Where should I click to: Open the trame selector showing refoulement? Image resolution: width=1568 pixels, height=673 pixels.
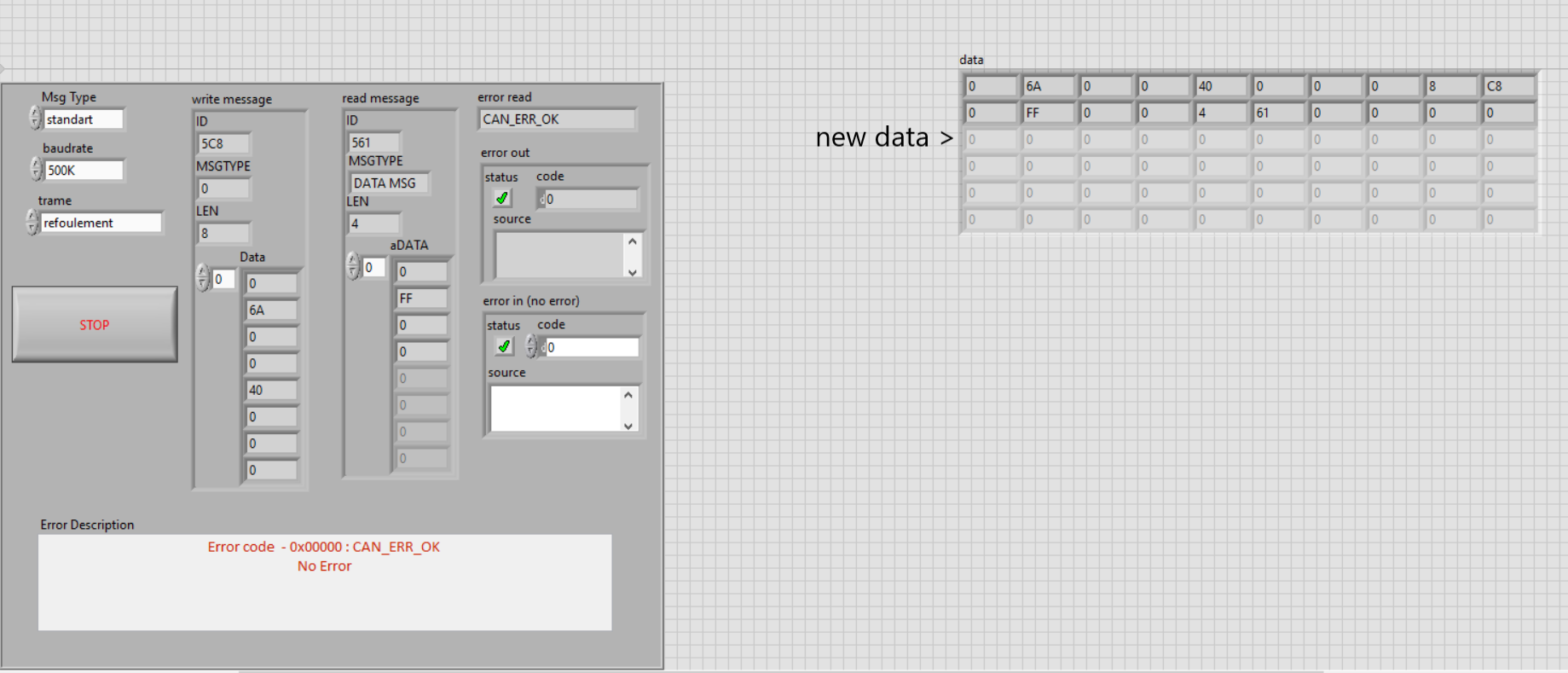click(101, 223)
